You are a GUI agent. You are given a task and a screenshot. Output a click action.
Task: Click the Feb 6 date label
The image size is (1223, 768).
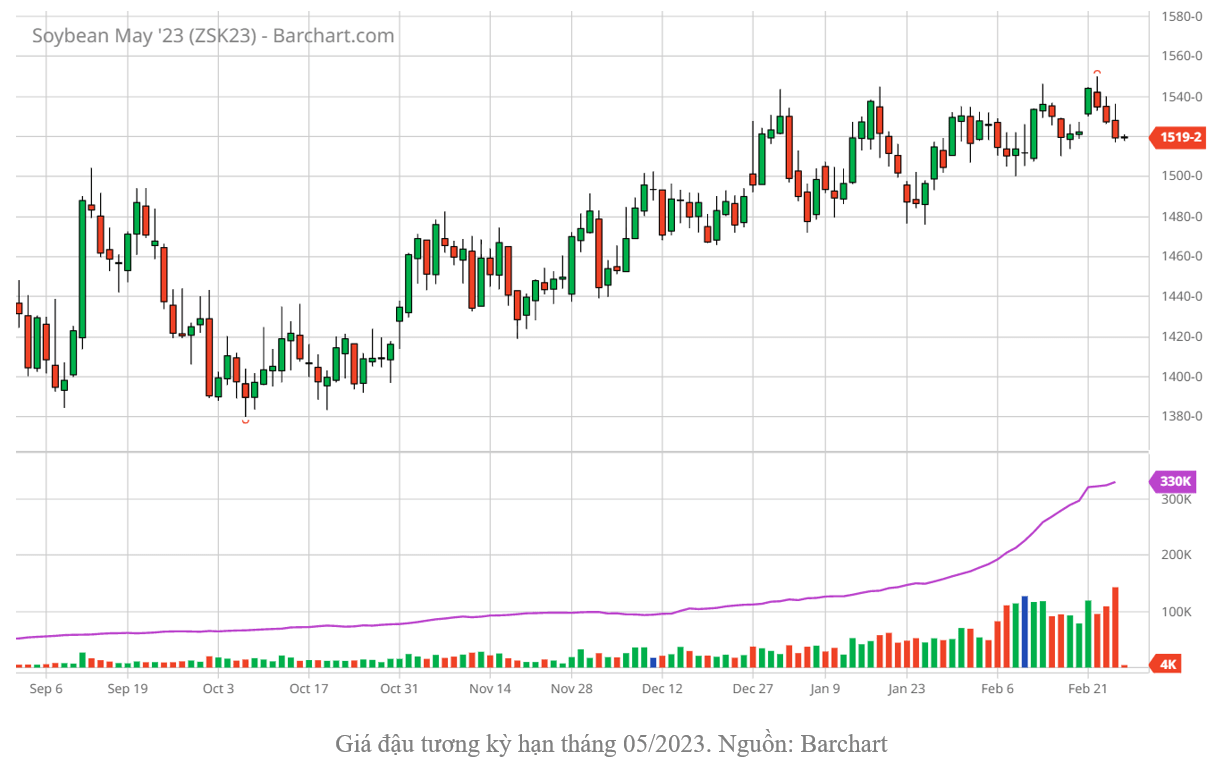(997, 689)
